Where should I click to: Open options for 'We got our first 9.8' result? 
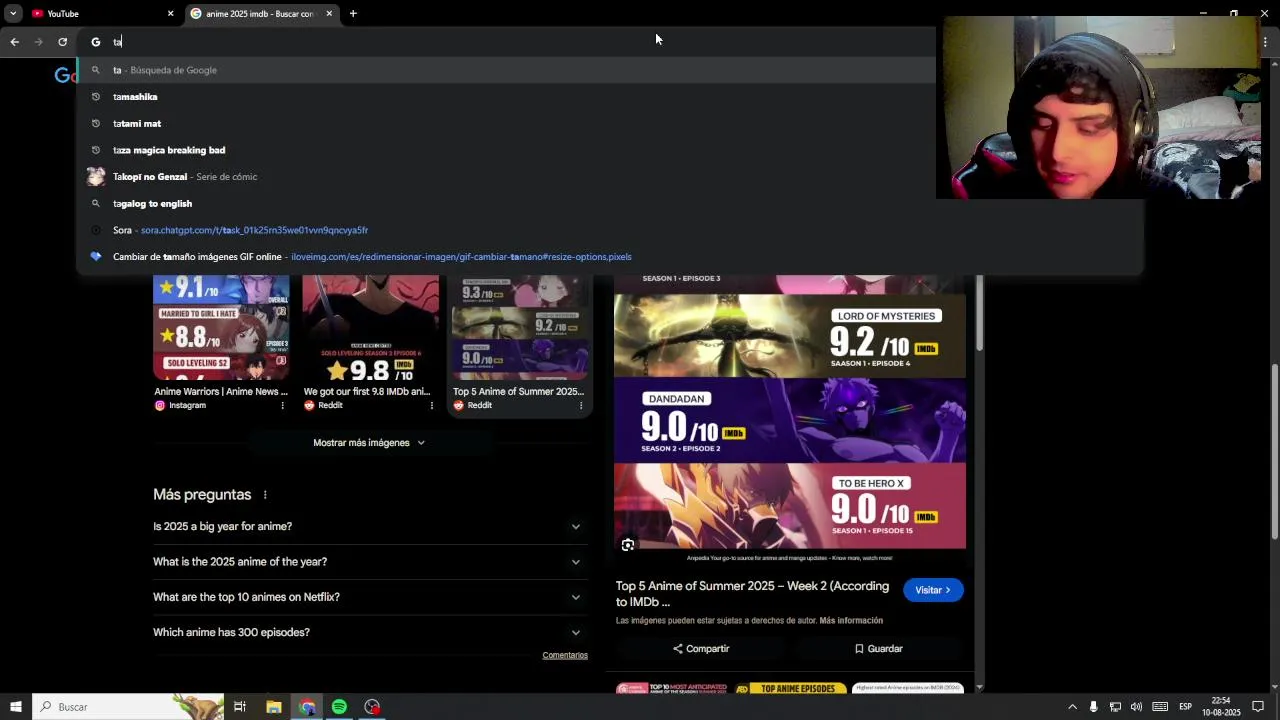[x=432, y=405]
